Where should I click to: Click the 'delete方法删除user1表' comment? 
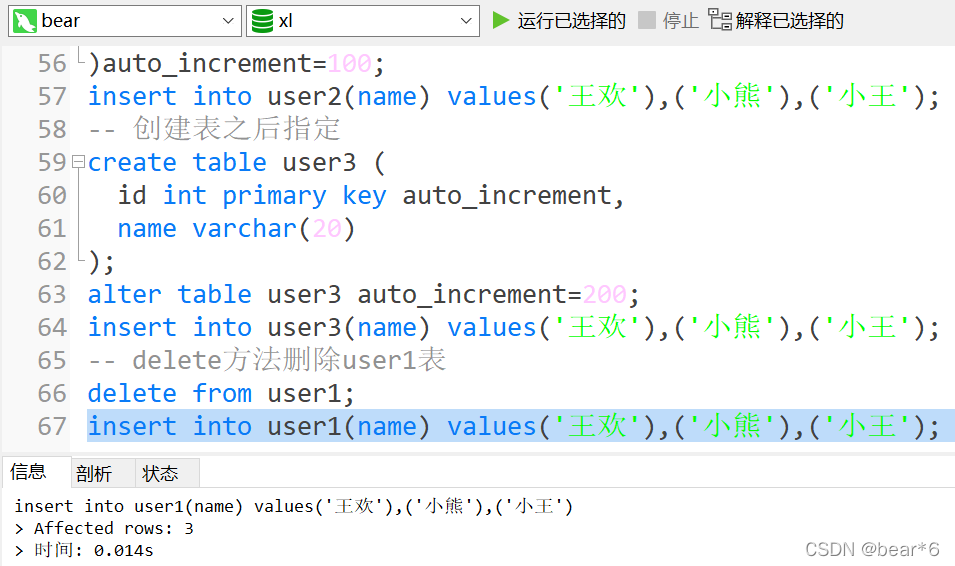(289, 359)
